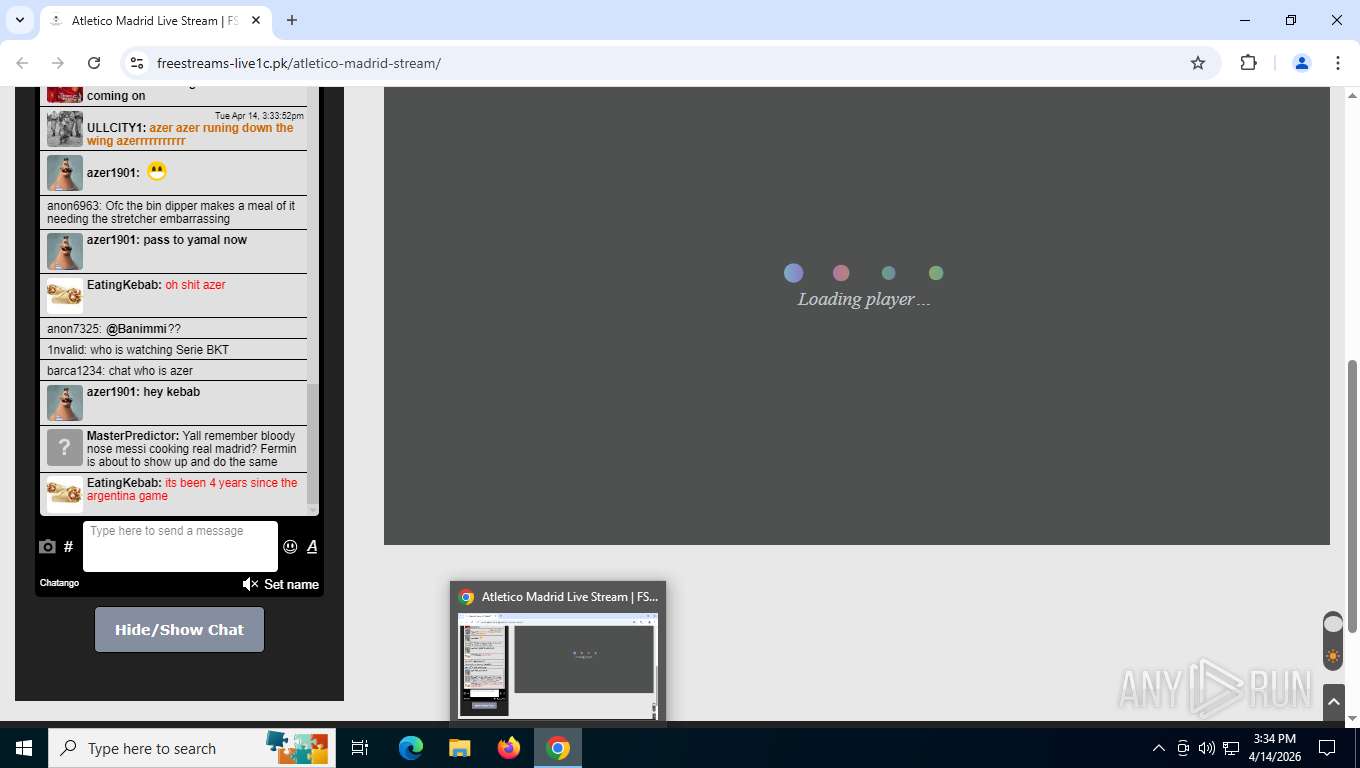Image resolution: width=1360 pixels, height=768 pixels.
Task: Open the Chrome three-dot menu
Action: click(1338, 63)
